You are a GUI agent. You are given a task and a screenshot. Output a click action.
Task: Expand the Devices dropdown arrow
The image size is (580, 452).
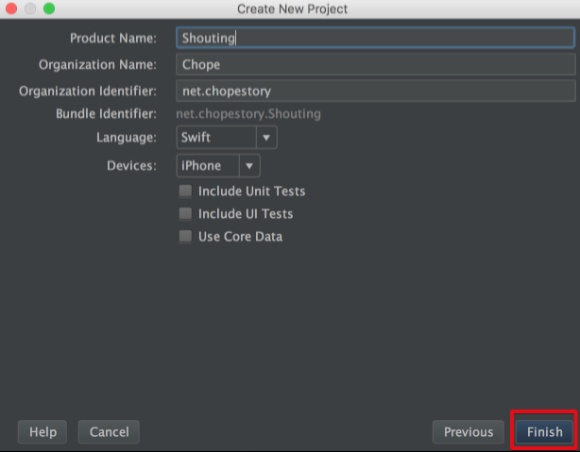(x=250, y=166)
